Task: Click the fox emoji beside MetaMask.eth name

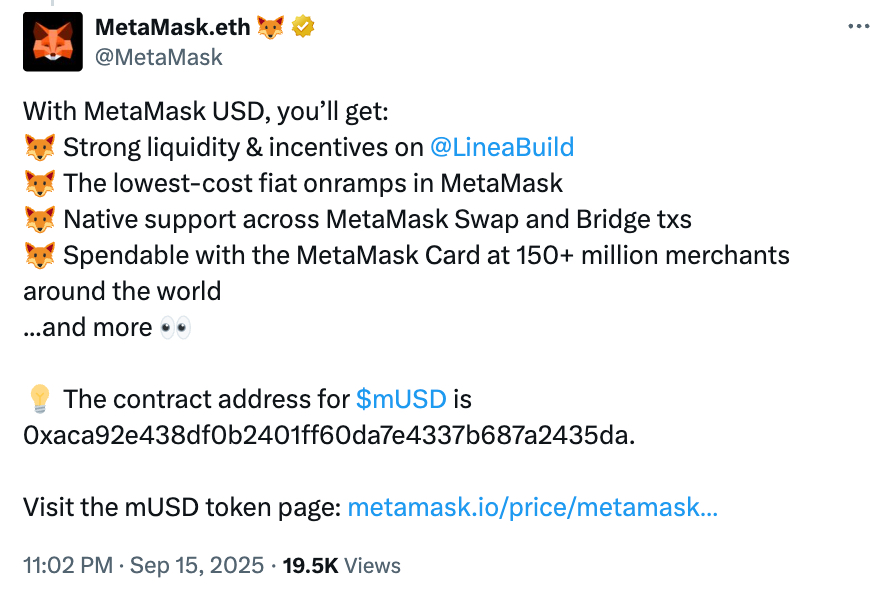Action: (270, 27)
